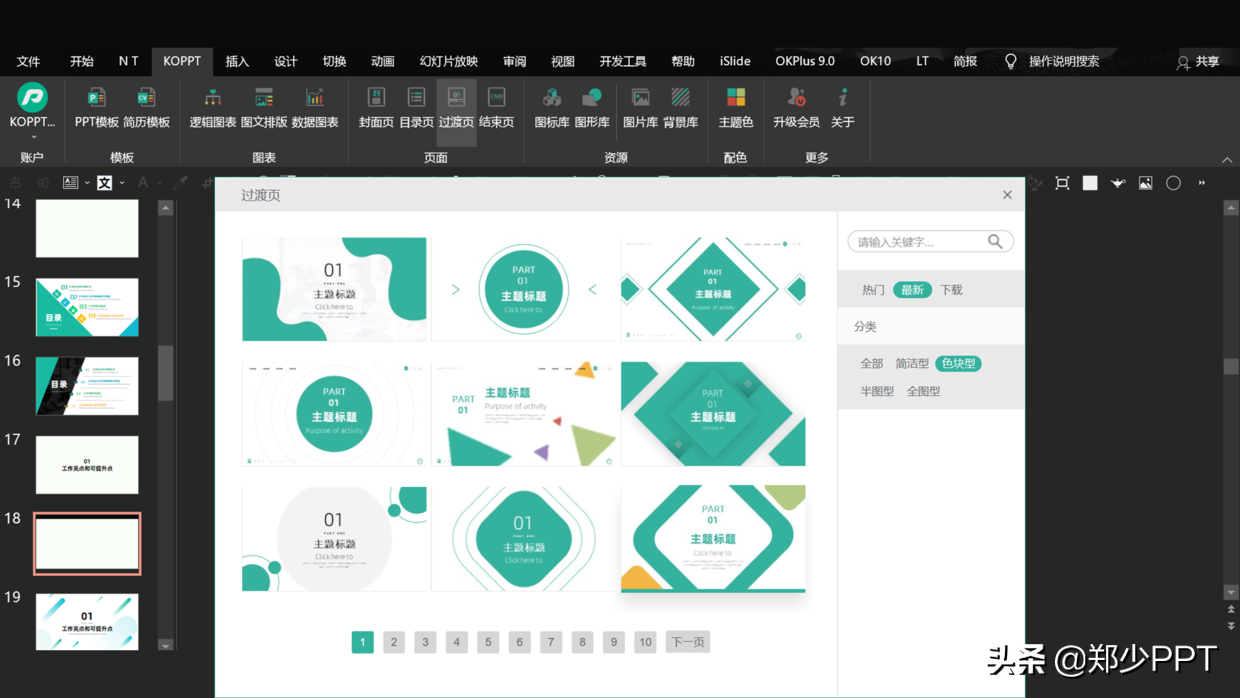Select template with colorful triangles
This screenshot has width=1240, height=698.
[x=523, y=413]
